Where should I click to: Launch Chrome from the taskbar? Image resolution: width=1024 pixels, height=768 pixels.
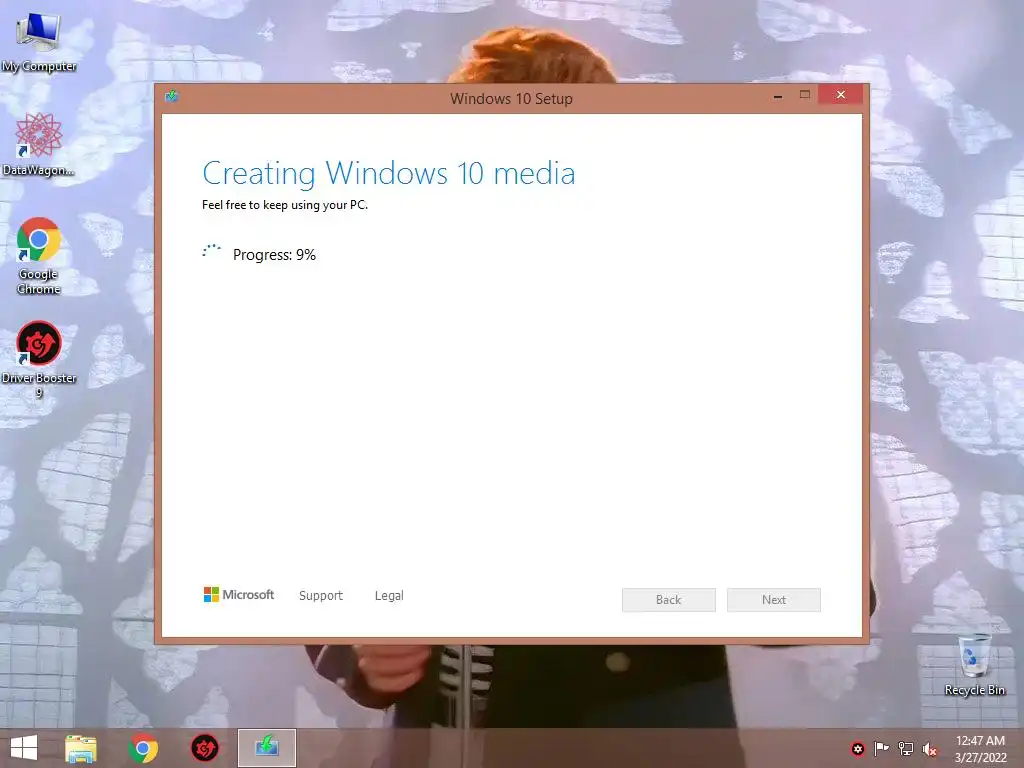143,748
